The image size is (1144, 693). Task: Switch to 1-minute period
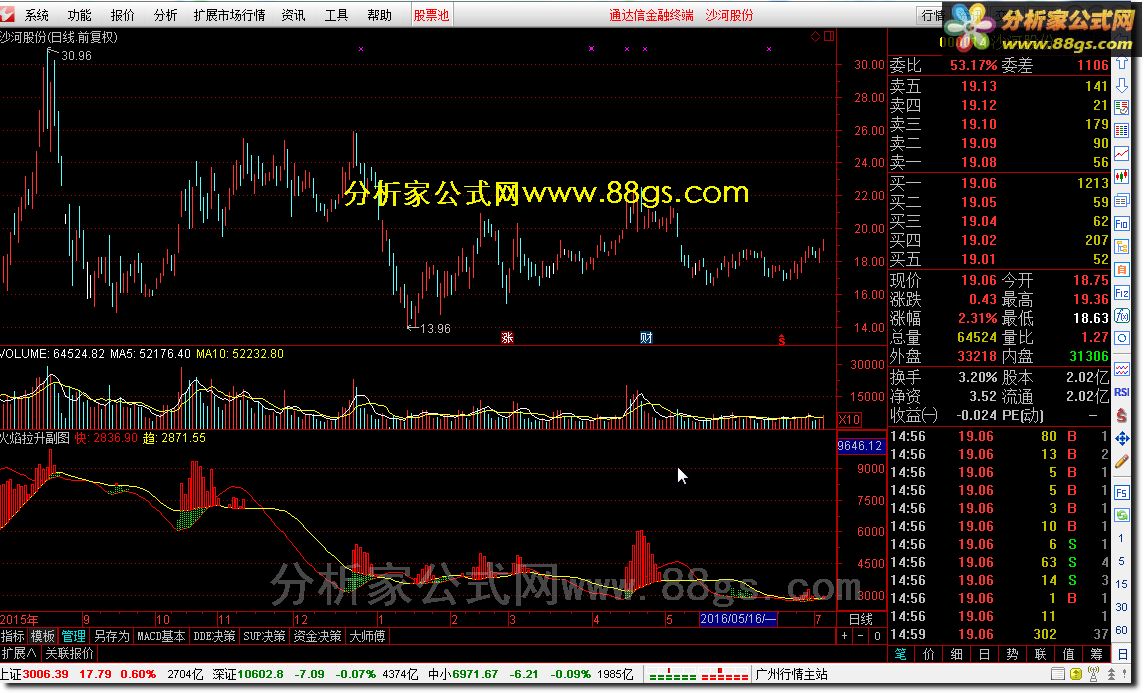[1121, 538]
